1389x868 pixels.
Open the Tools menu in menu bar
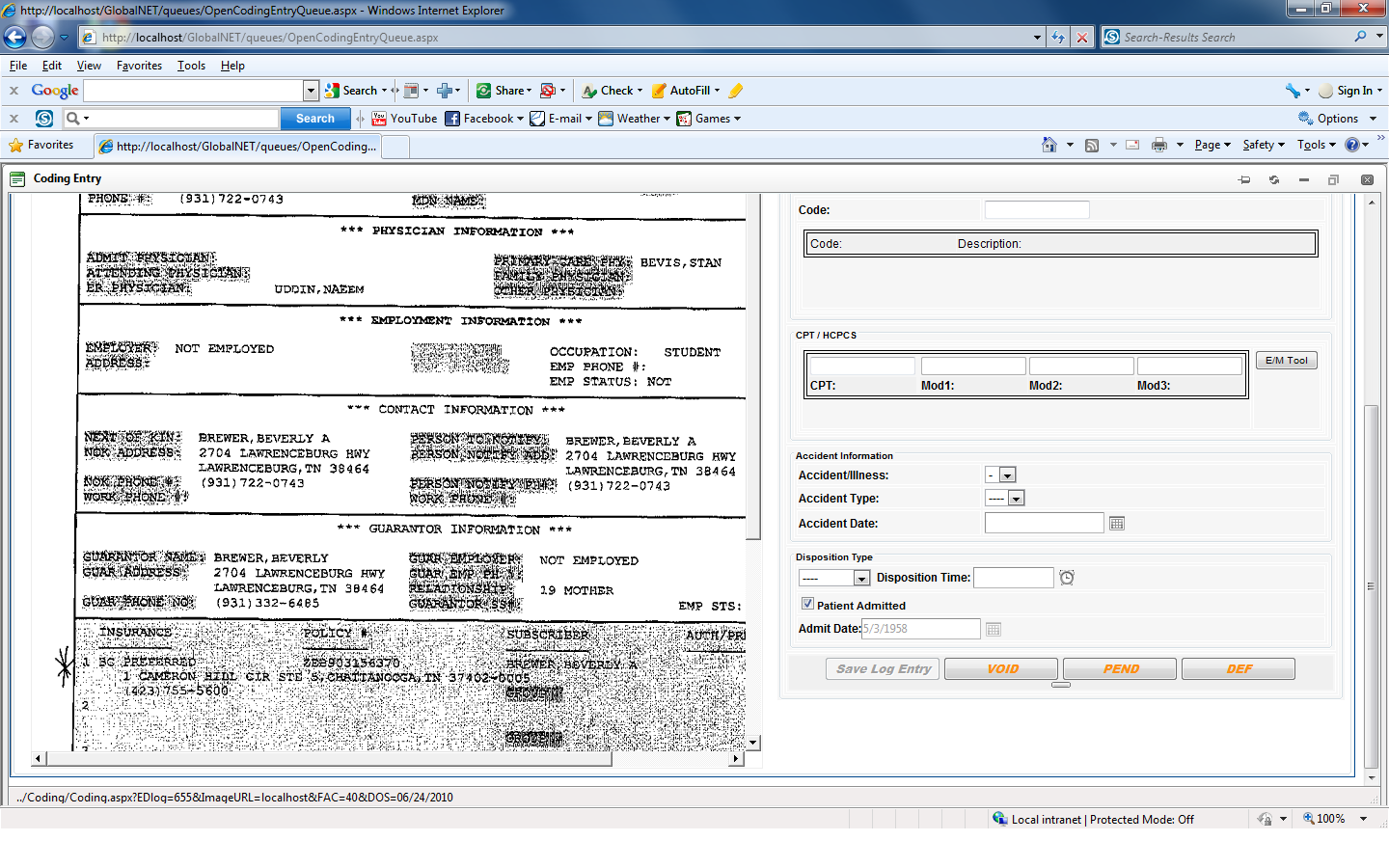tap(191, 66)
